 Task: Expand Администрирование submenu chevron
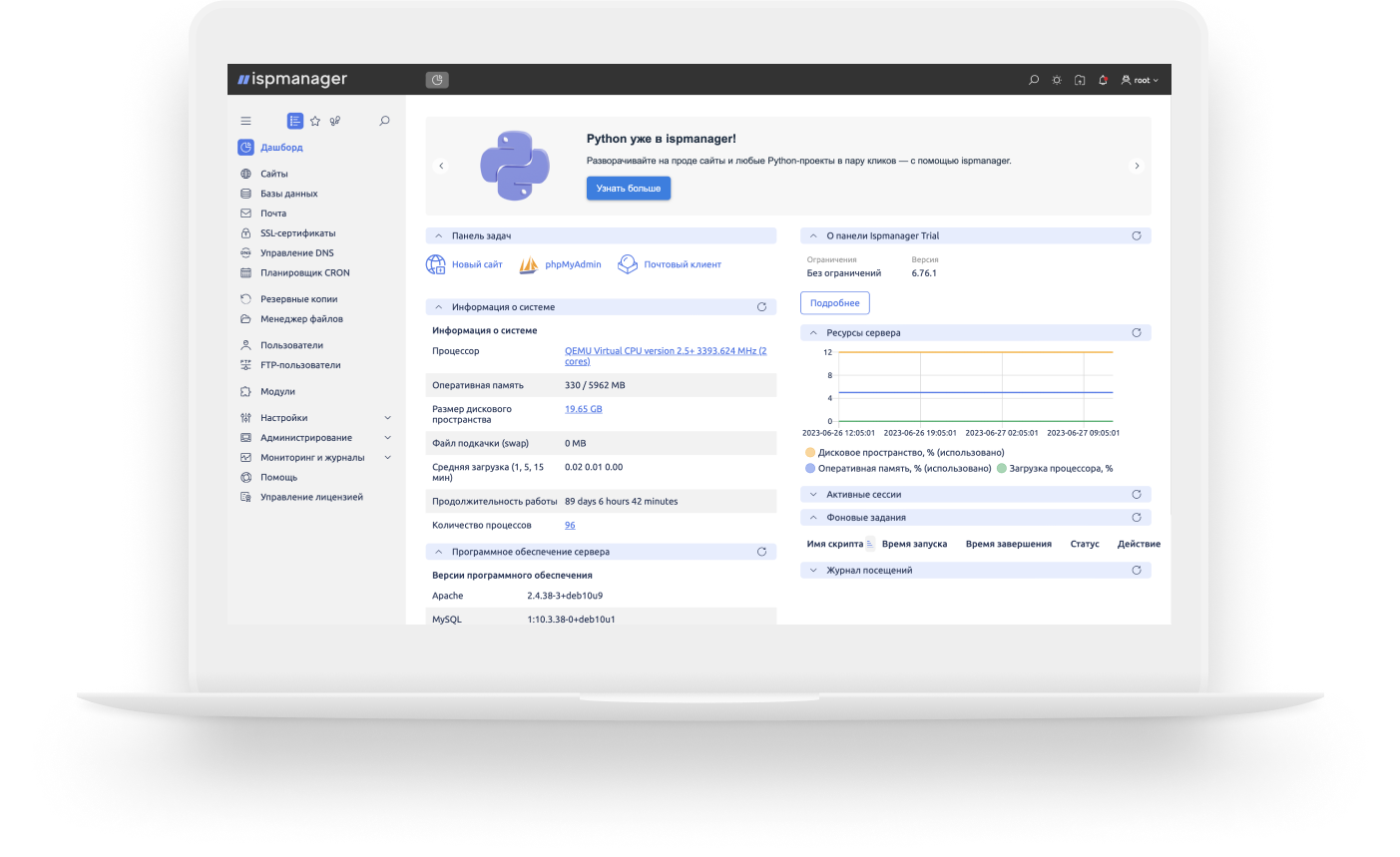click(388, 438)
